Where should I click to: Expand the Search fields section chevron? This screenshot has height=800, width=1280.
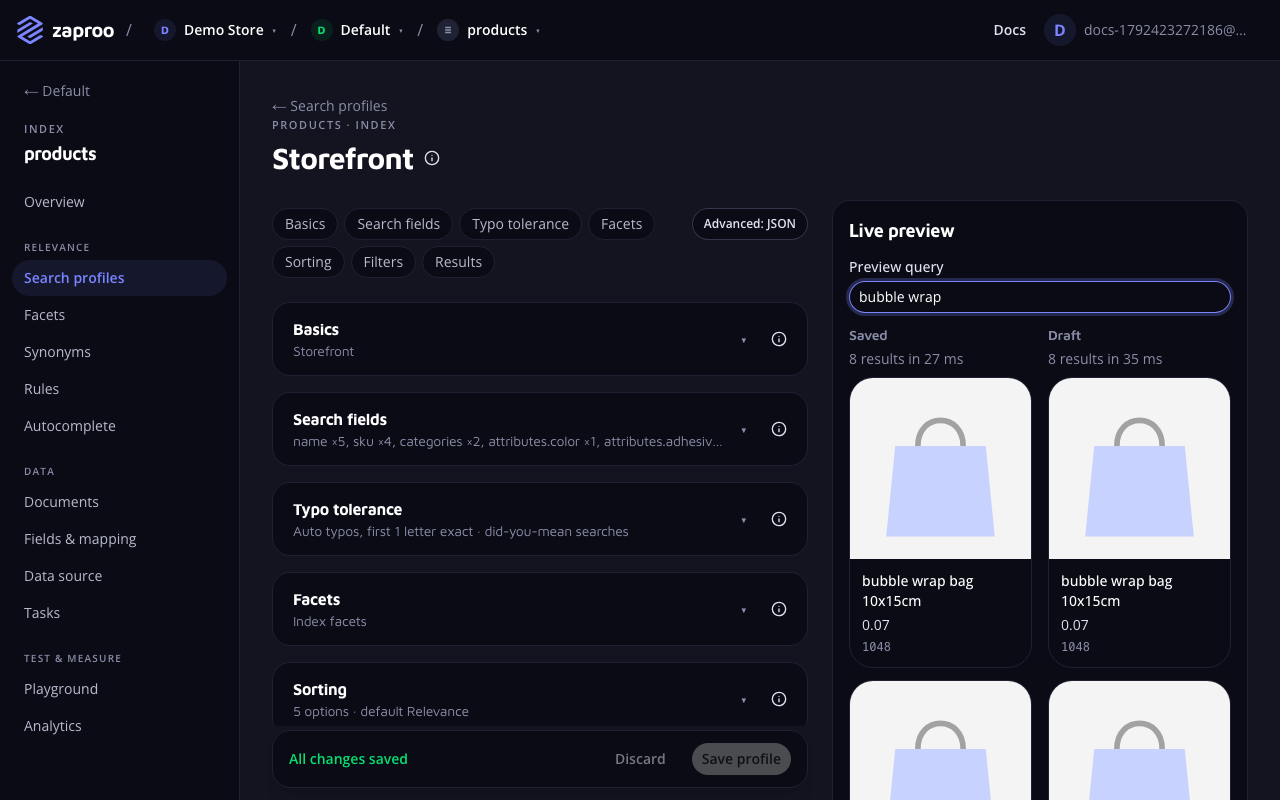tap(743, 430)
